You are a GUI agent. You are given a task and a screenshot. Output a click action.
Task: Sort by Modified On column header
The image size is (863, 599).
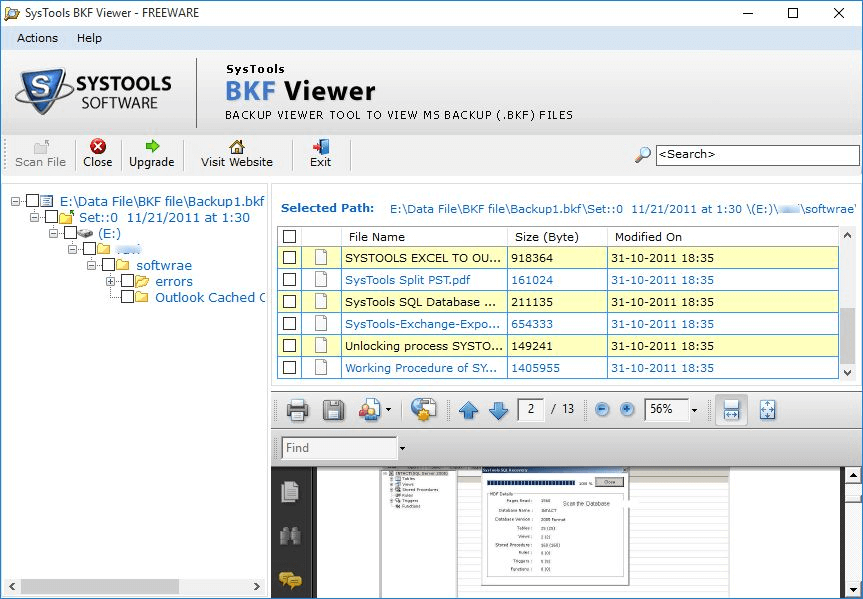pyautogui.click(x=648, y=237)
